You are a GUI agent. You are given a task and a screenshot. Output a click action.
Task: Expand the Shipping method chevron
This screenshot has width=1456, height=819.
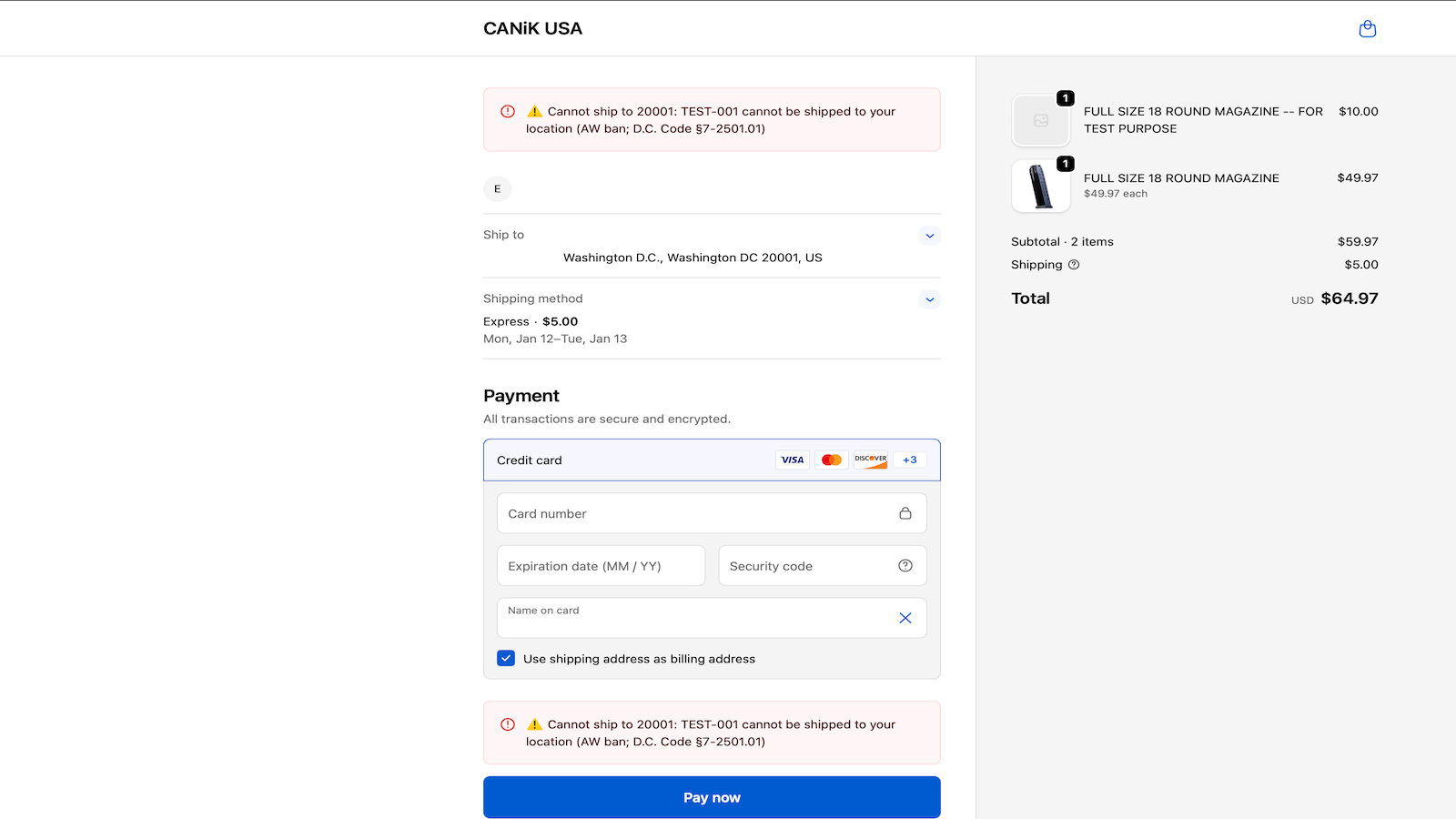pos(929,299)
